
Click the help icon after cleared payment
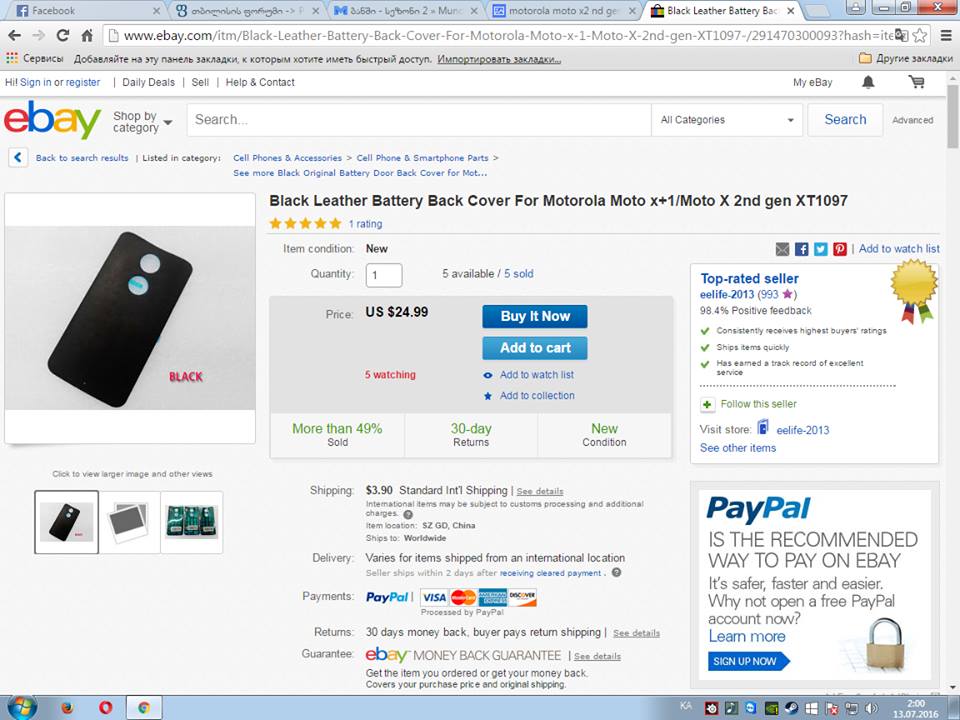coord(617,573)
